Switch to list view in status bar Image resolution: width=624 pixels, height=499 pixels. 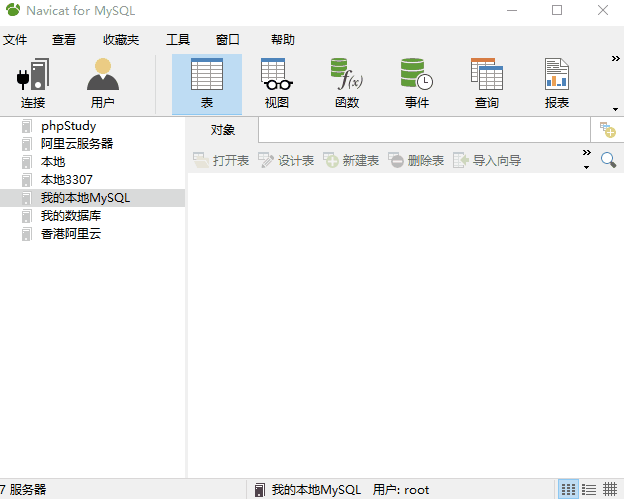tap(589, 489)
